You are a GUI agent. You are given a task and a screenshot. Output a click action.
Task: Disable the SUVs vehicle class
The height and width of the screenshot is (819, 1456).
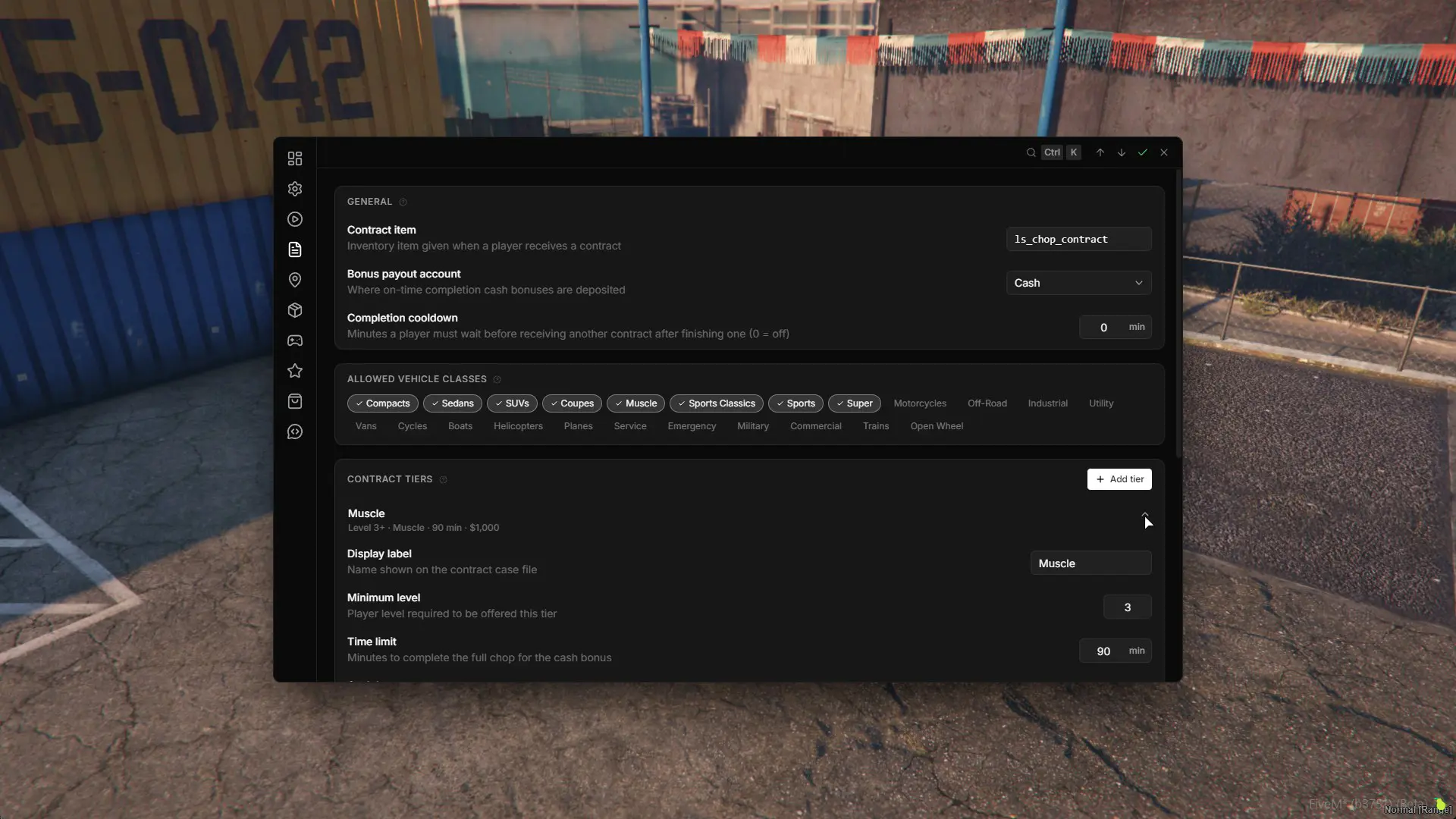pyautogui.click(x=512, y=403)
